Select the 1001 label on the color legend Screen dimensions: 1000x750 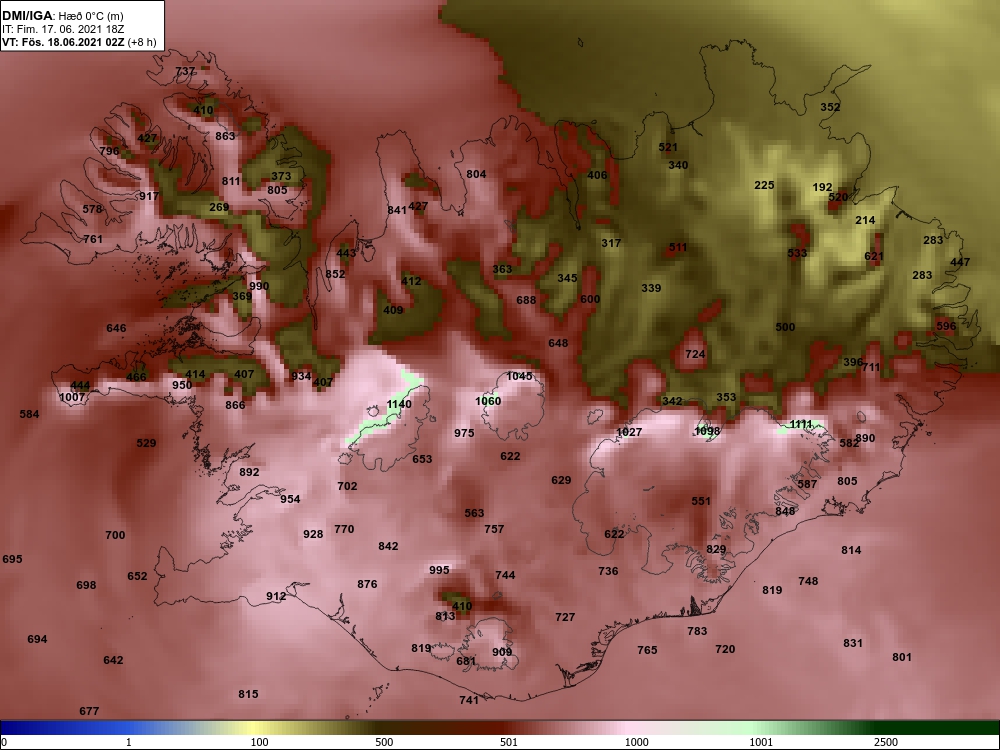point(761,742)
